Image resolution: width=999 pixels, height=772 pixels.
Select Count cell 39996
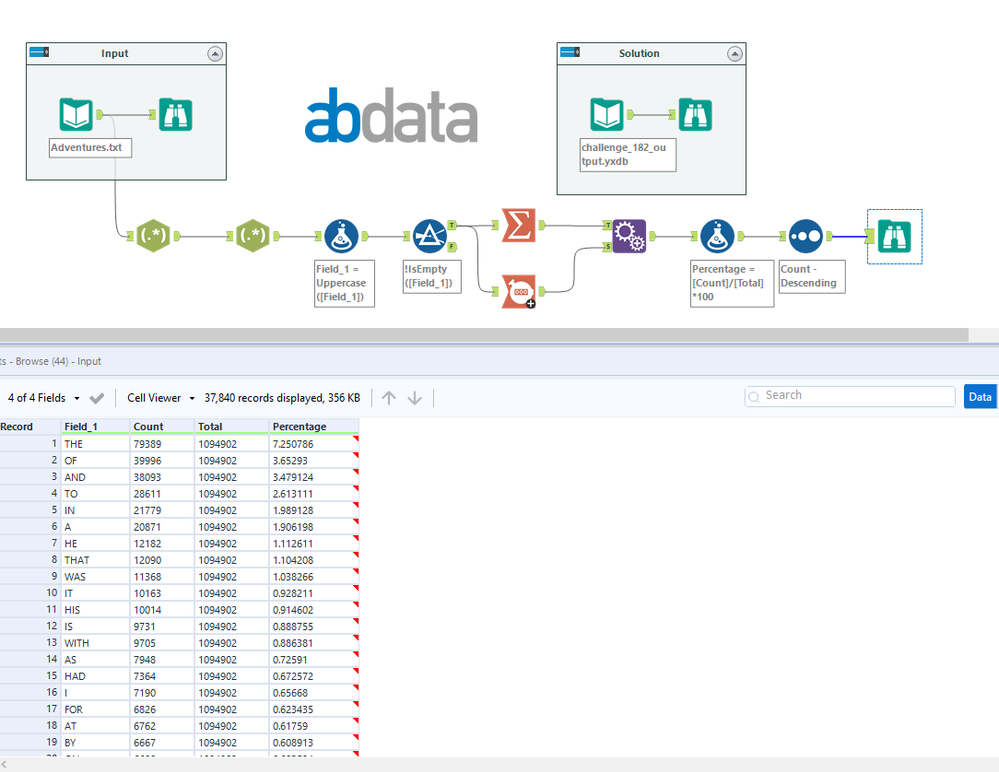(x=162, y=461)
